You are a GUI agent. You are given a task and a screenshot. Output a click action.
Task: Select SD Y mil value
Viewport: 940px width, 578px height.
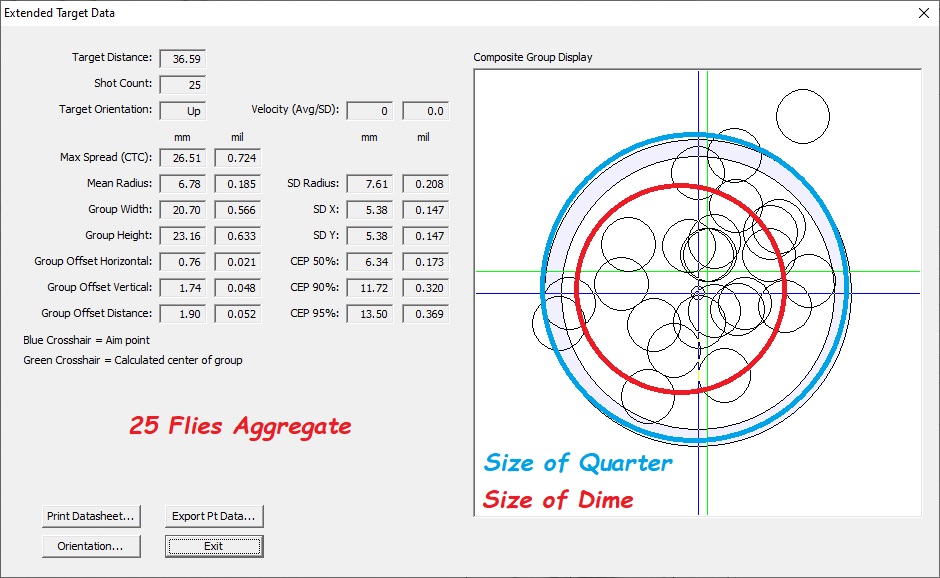[426, 236]
